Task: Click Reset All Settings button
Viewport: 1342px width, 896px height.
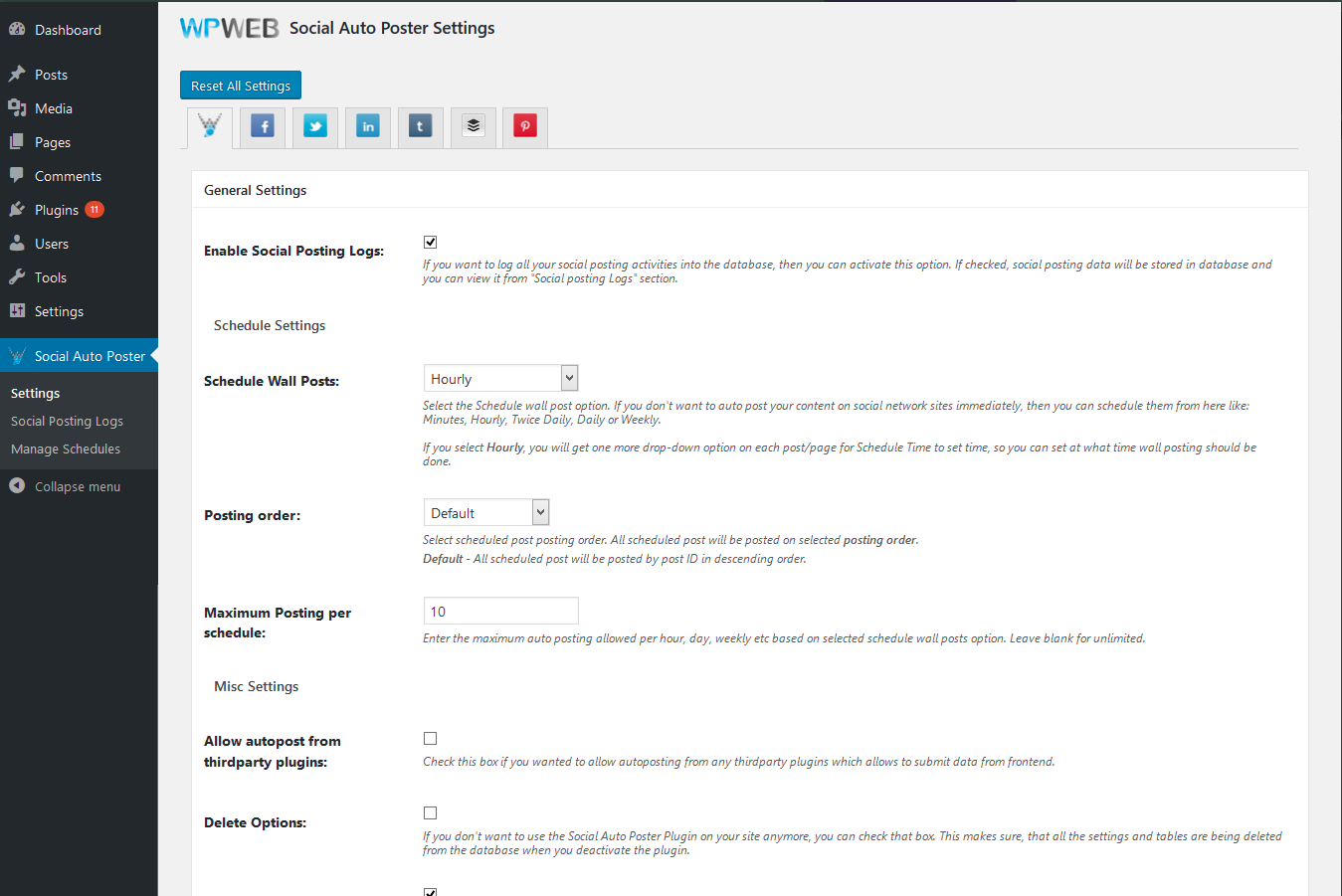Action: pos(241,86)
